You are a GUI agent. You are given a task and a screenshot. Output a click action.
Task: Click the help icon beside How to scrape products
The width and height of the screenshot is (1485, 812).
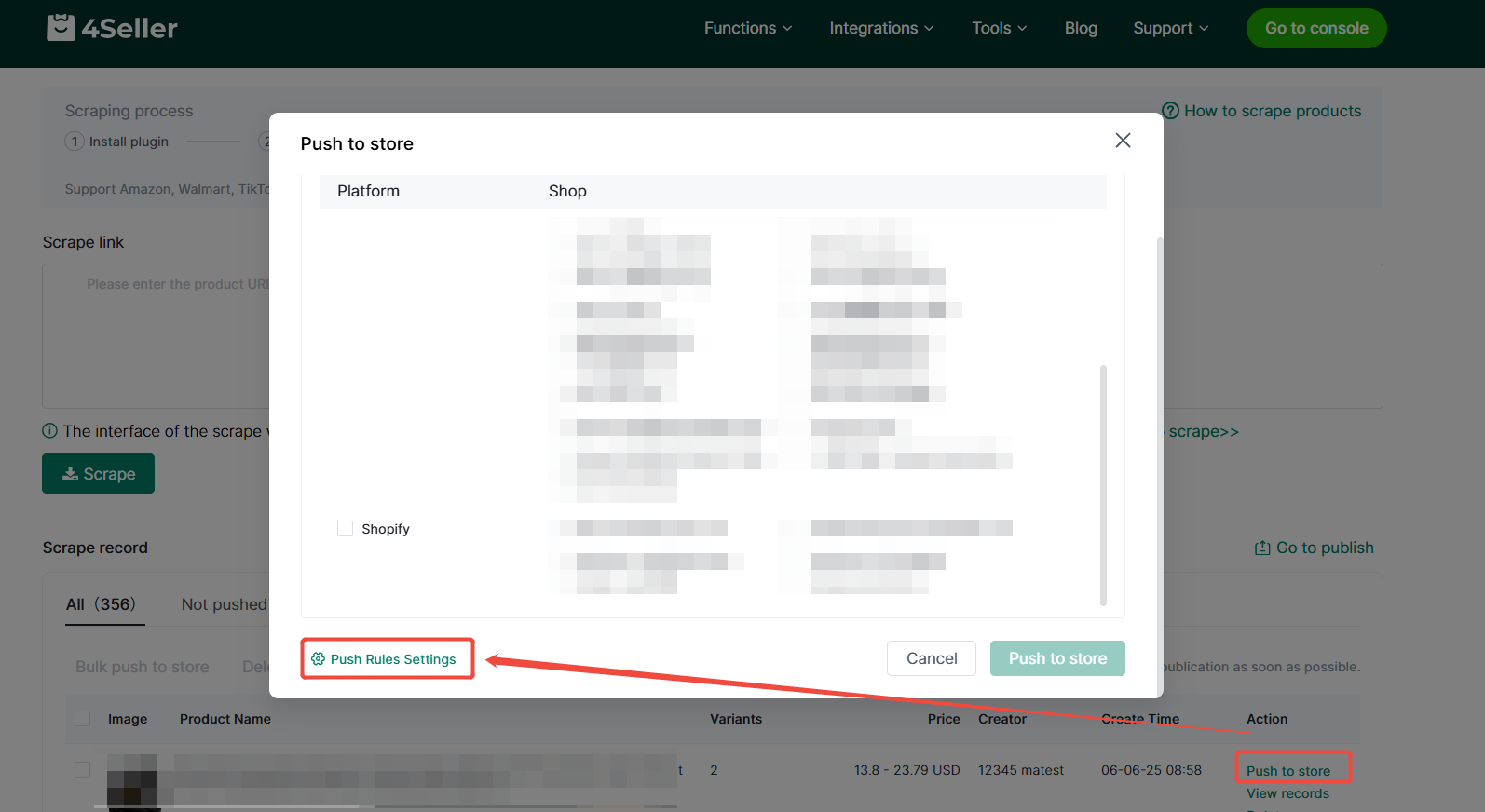[1170, 111]
